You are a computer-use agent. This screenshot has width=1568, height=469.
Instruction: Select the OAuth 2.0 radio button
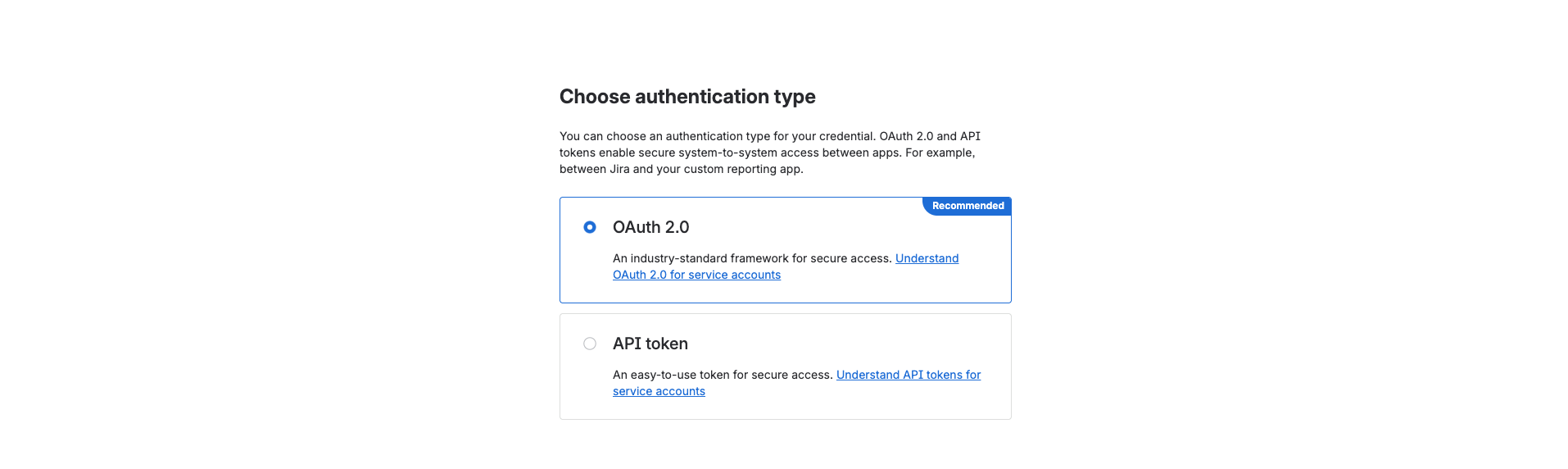[x=590, y=227]
